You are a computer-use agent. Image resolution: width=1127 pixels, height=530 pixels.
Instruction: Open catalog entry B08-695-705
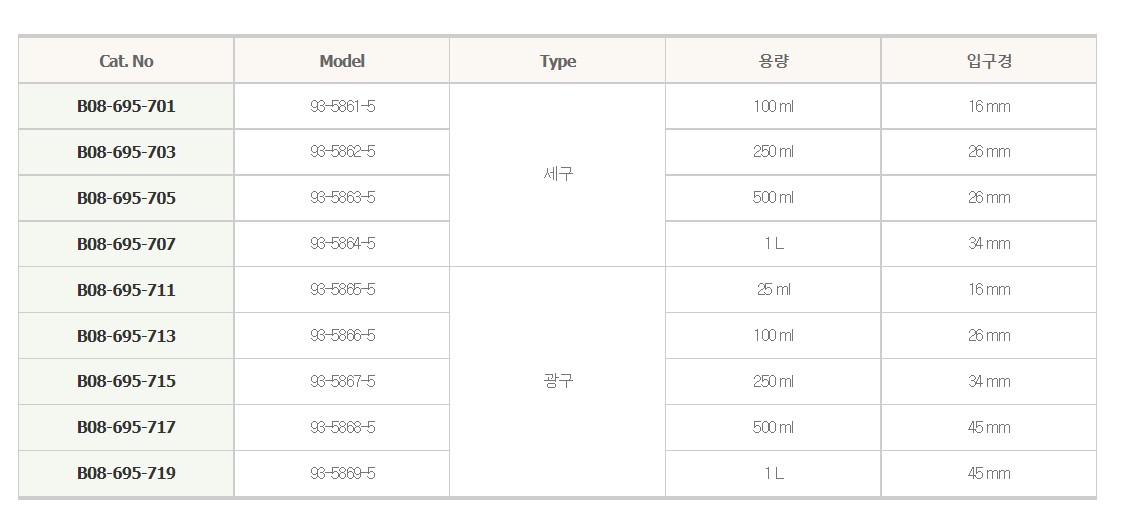tap(126, 198)
